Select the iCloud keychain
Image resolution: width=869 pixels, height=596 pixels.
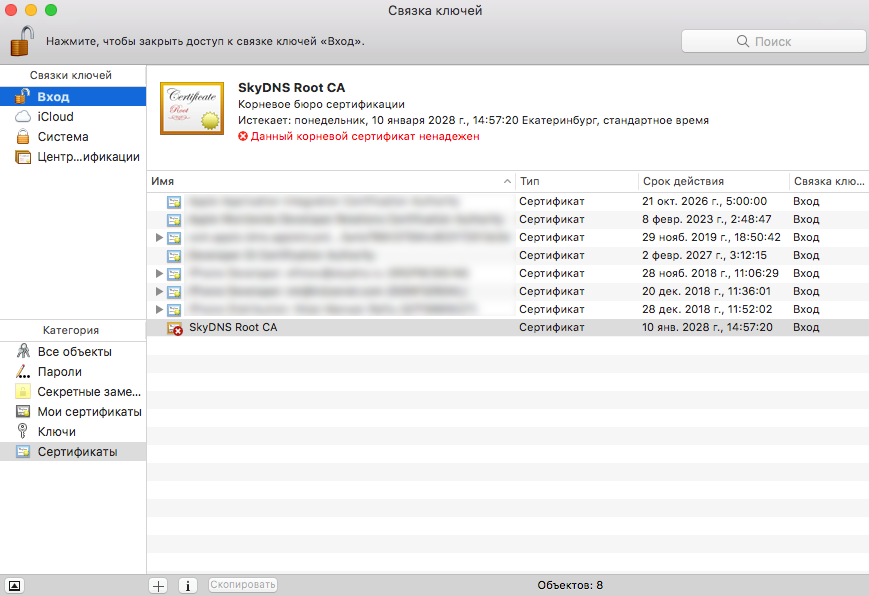pos(73,116)
